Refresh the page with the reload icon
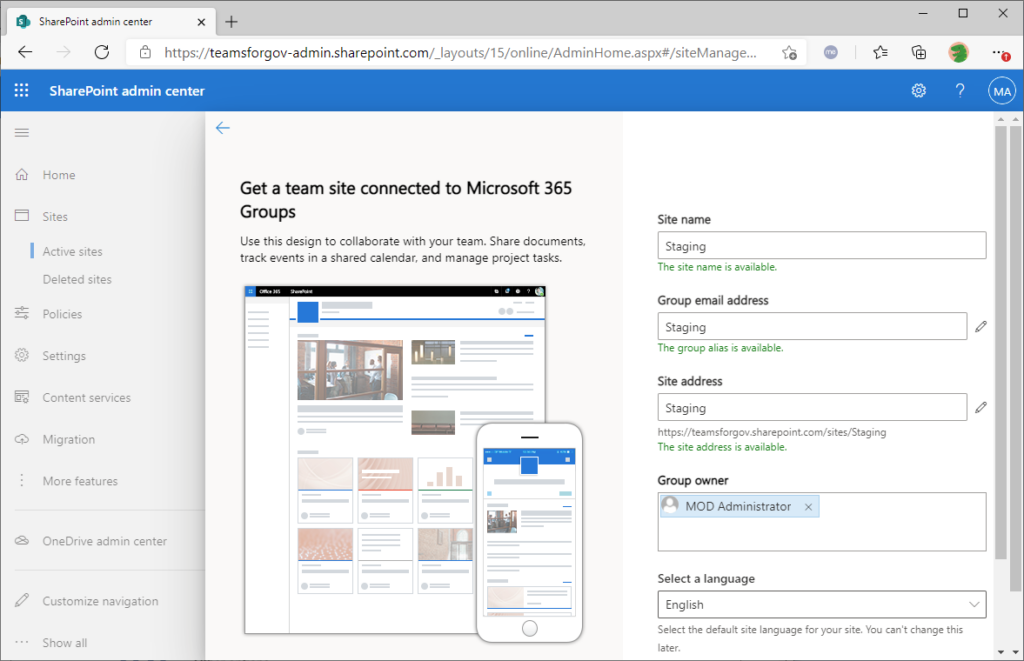 [x=103, y=52]
